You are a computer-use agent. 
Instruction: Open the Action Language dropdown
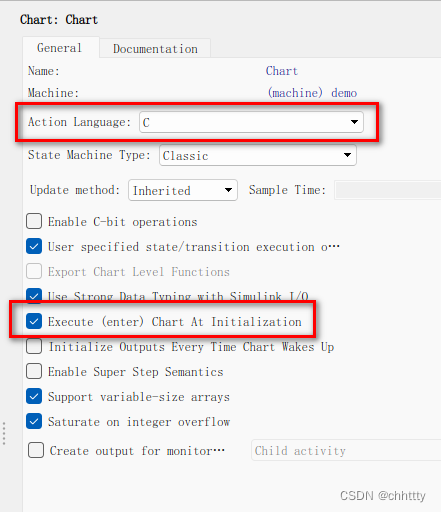coord(251,122)
